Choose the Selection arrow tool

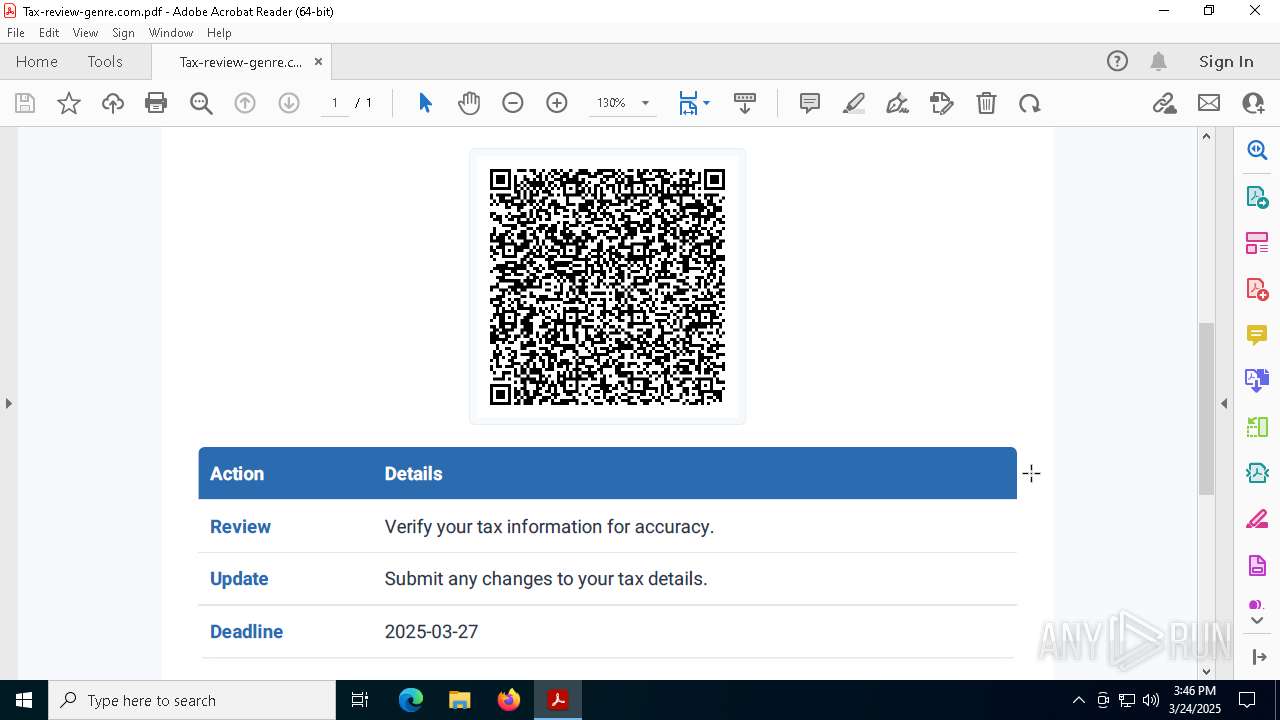[x=425, y=103]
